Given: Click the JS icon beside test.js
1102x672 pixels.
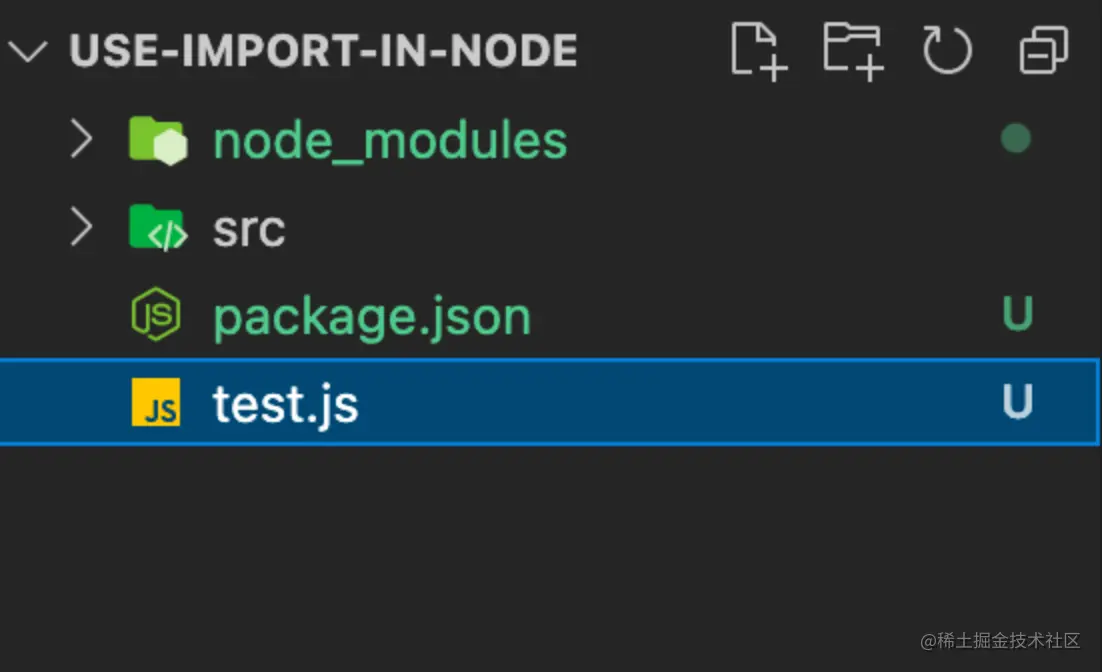Looking at the screenshot, I should pos(156,402).
